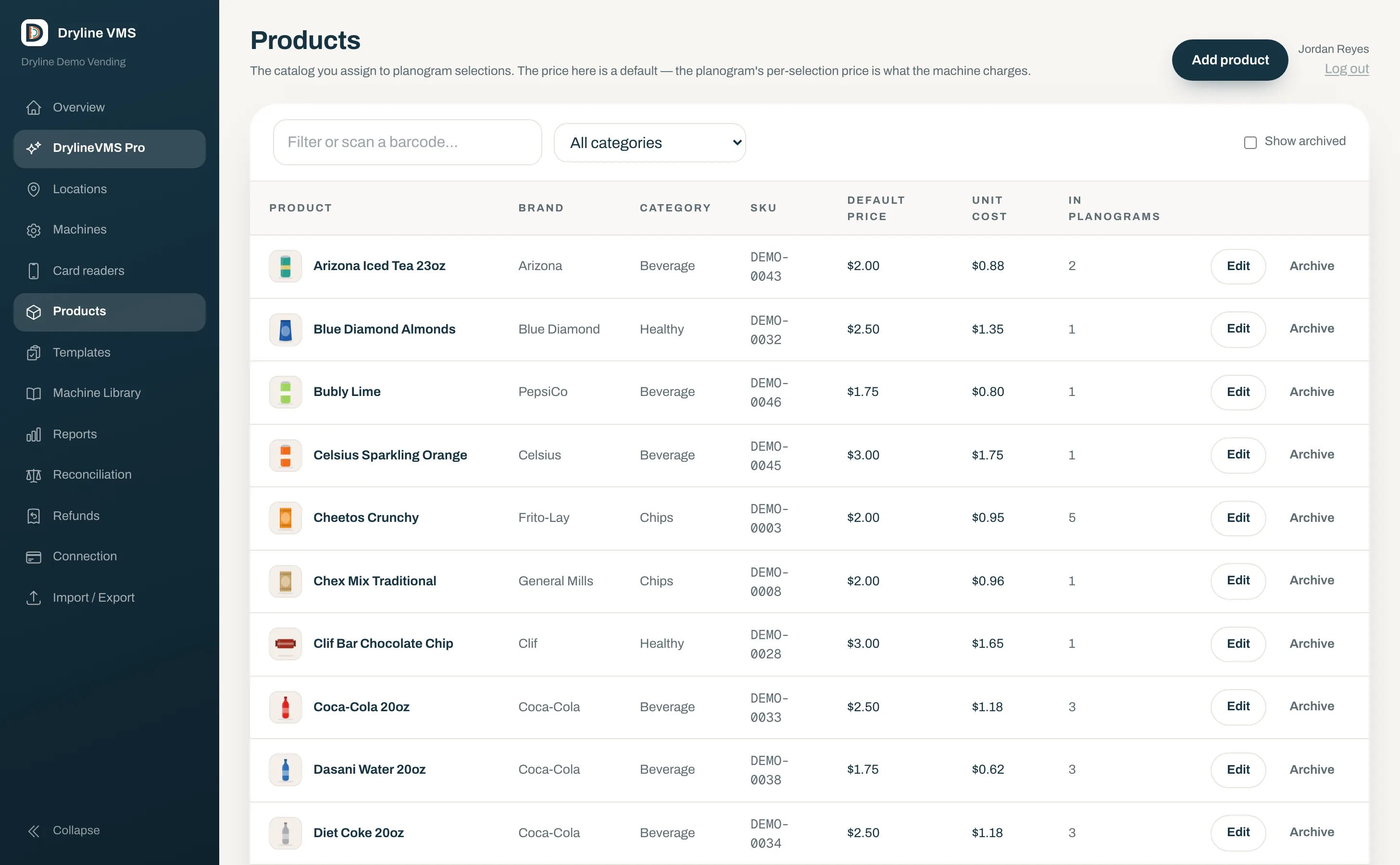The image size is (1400, 865).
Task: Click the Locations pin icon
Action: (34, 189)
